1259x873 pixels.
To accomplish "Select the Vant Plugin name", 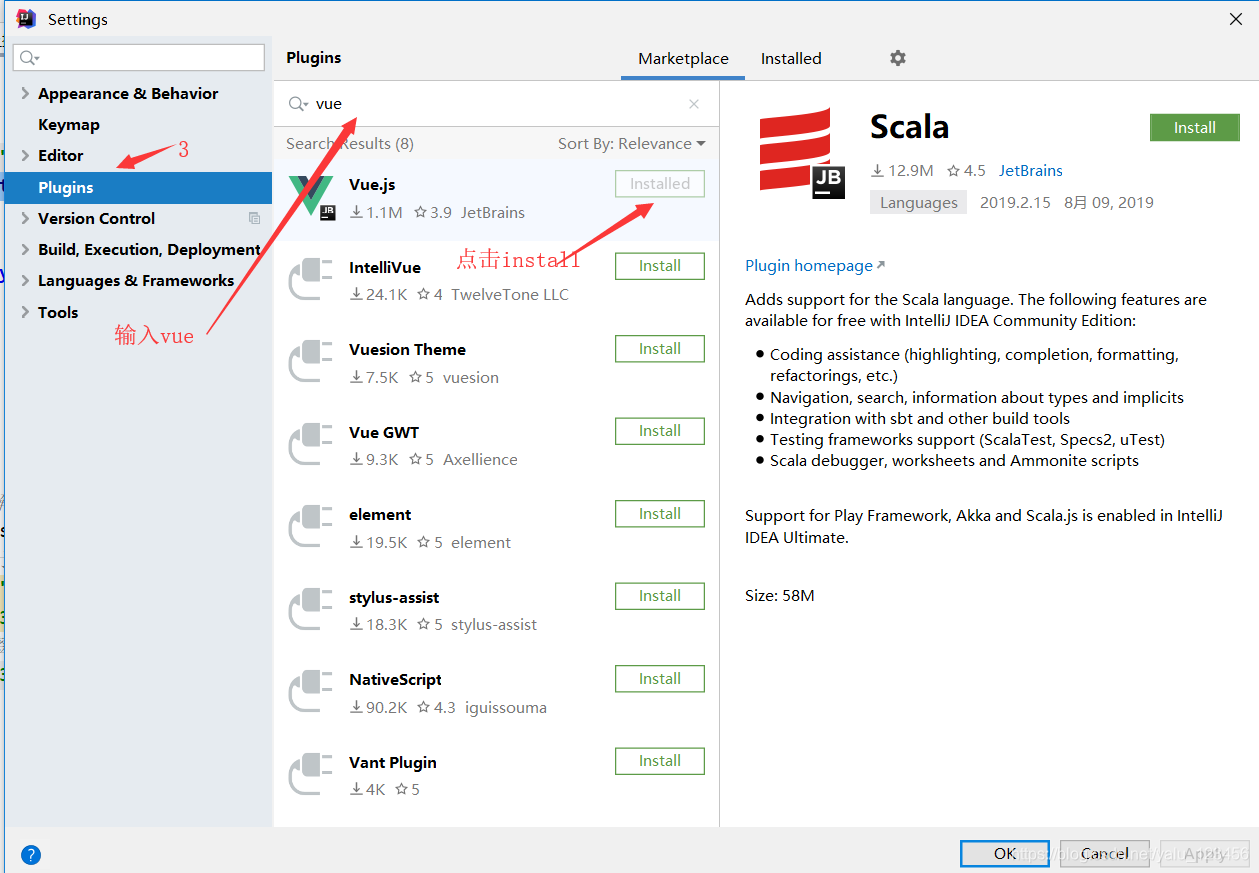I will pyautogui.click(x=393, y=762).
